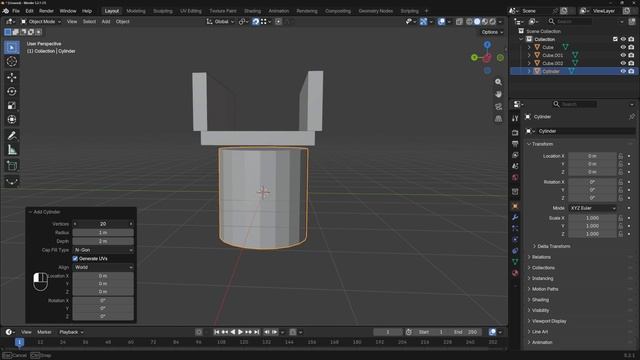Select the Cursor tool
The height and width of the screenshot is (360, 640).
(11, 61)
